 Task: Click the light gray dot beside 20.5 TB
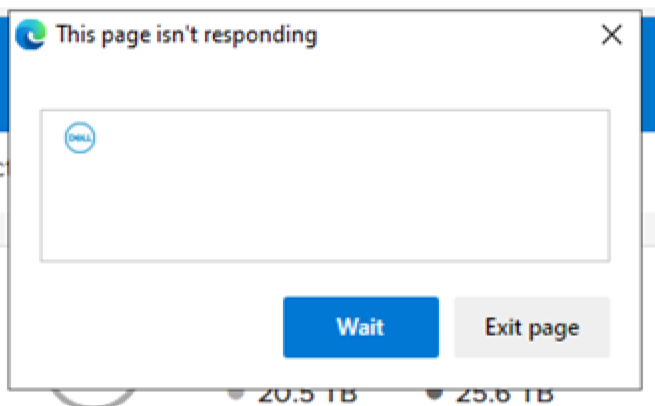pos(236,393)
